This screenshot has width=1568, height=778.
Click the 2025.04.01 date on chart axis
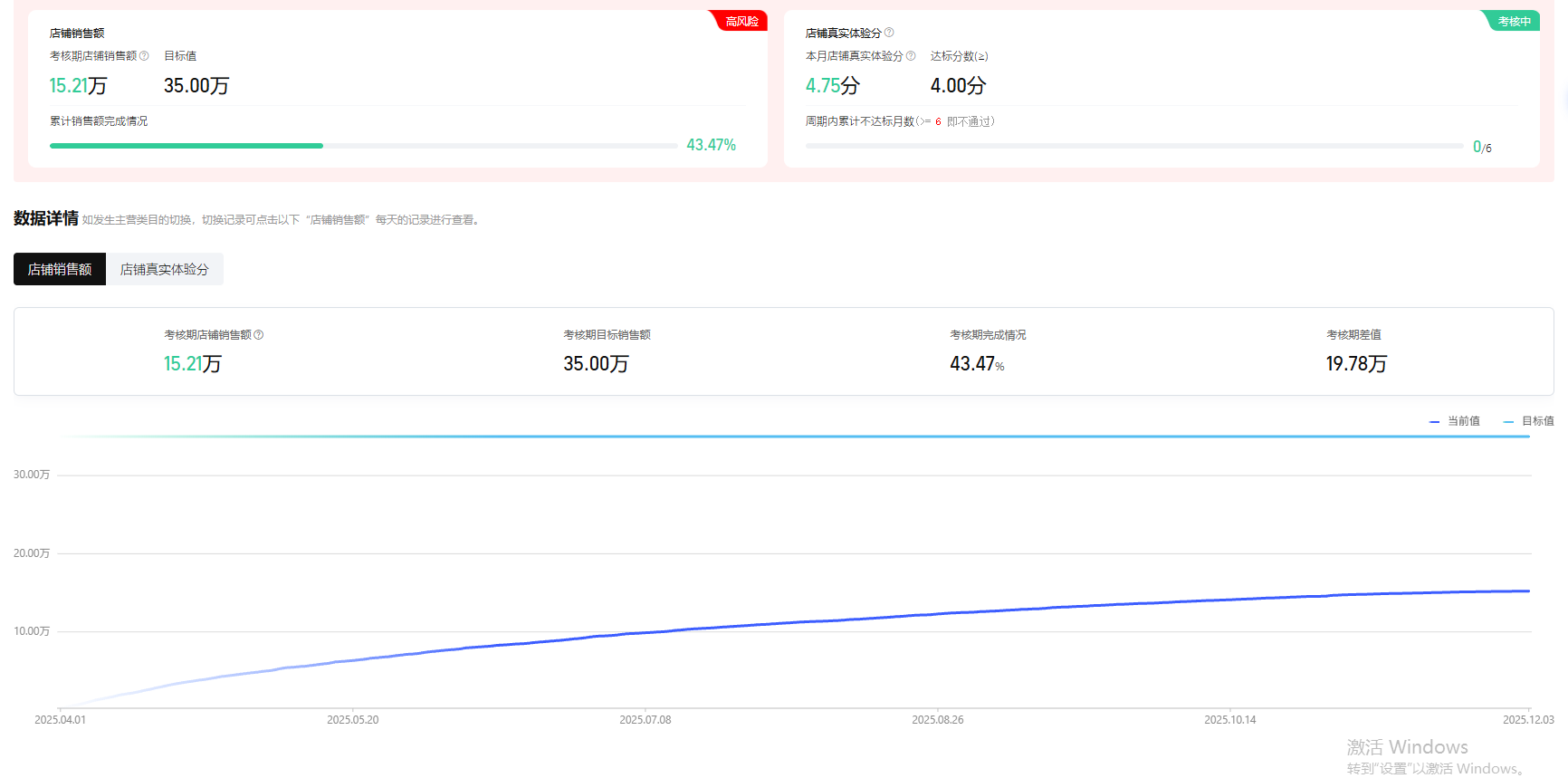click(61, 720)
